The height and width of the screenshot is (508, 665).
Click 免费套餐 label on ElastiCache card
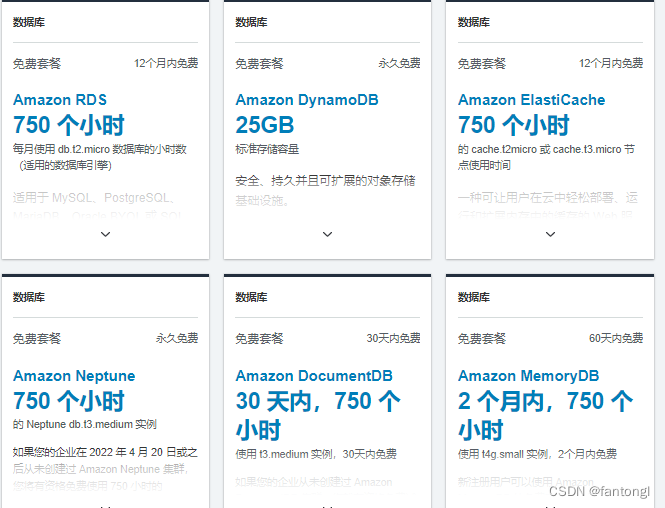(482, 64)
